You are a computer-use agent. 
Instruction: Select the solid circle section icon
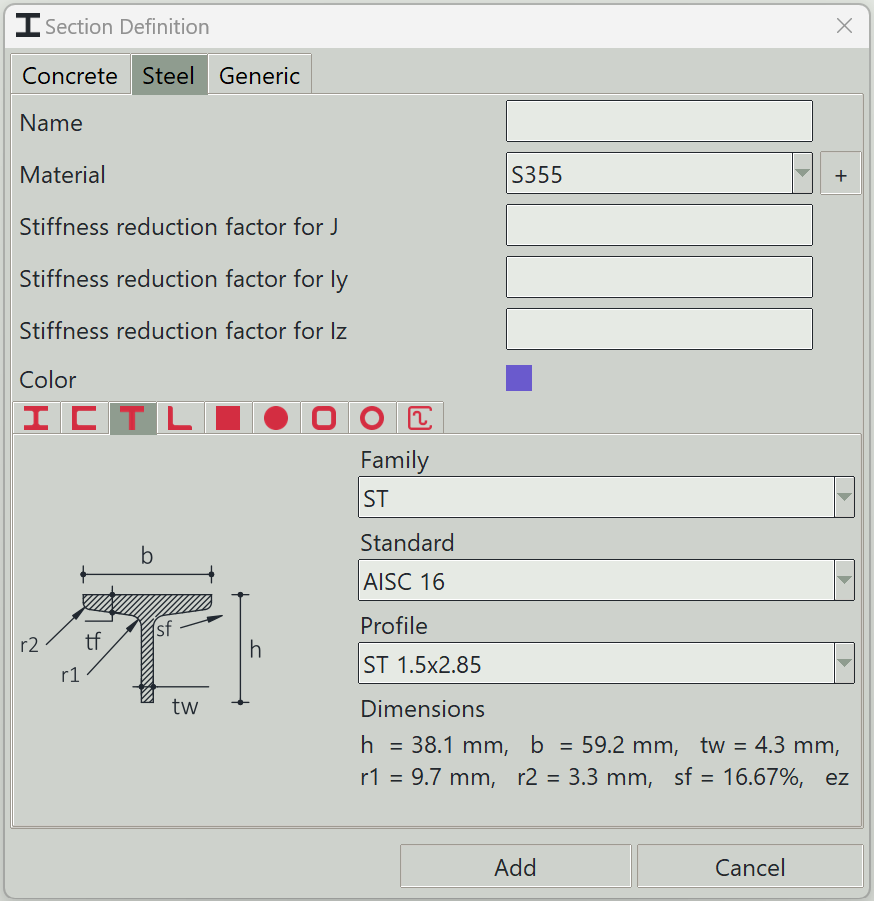pyautogui.click(x=276, y=418)
